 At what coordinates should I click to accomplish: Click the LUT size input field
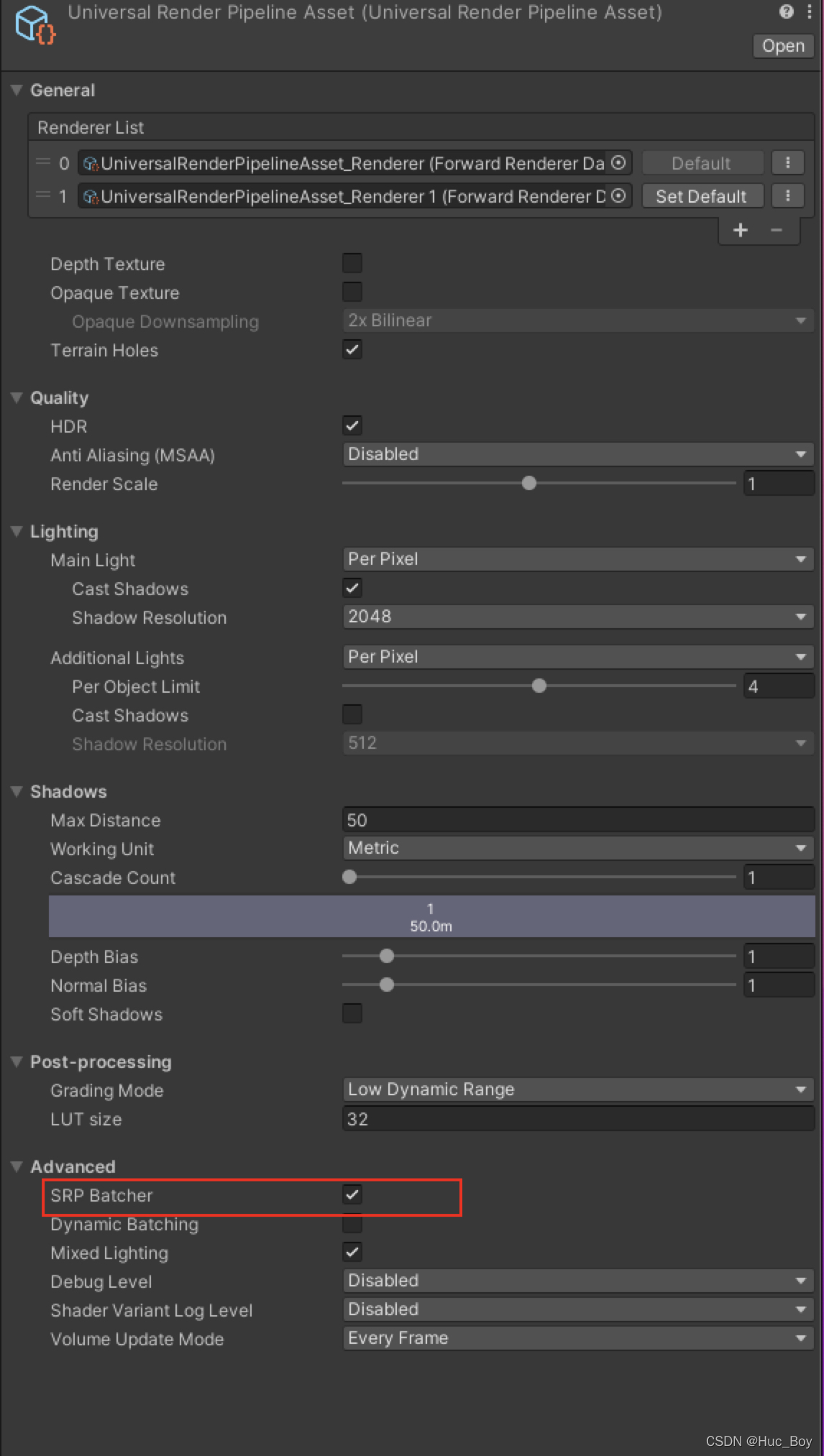coord(578,1119)
